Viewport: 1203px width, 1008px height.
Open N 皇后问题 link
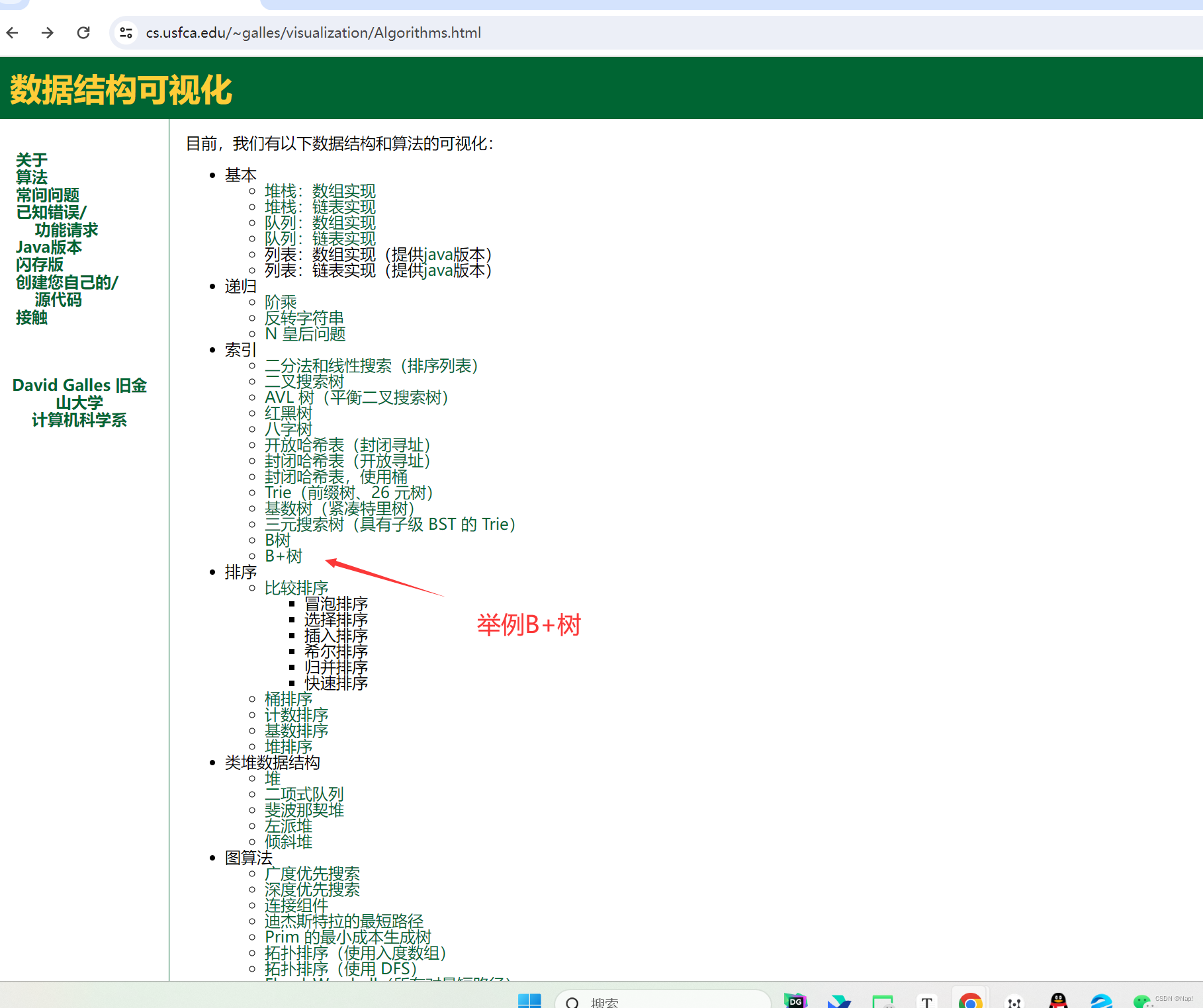click(x=305, y=334)
